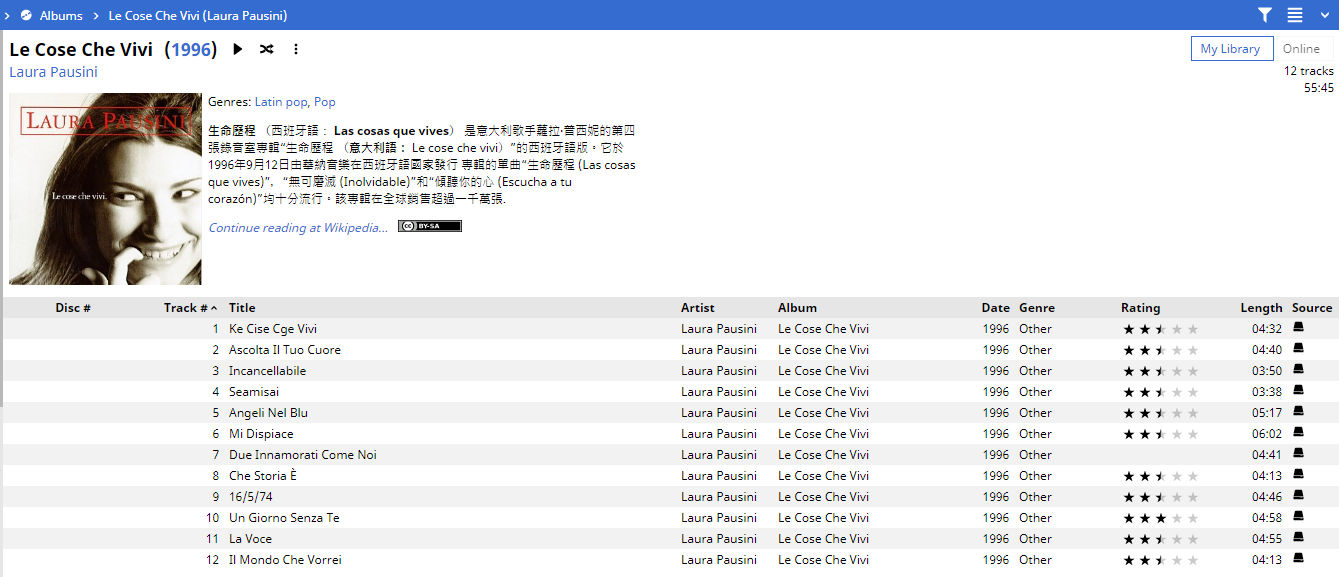Open the list view options icon
Image resolution: width=1339 pixels, height=577 pixels.
[1295, 15]
